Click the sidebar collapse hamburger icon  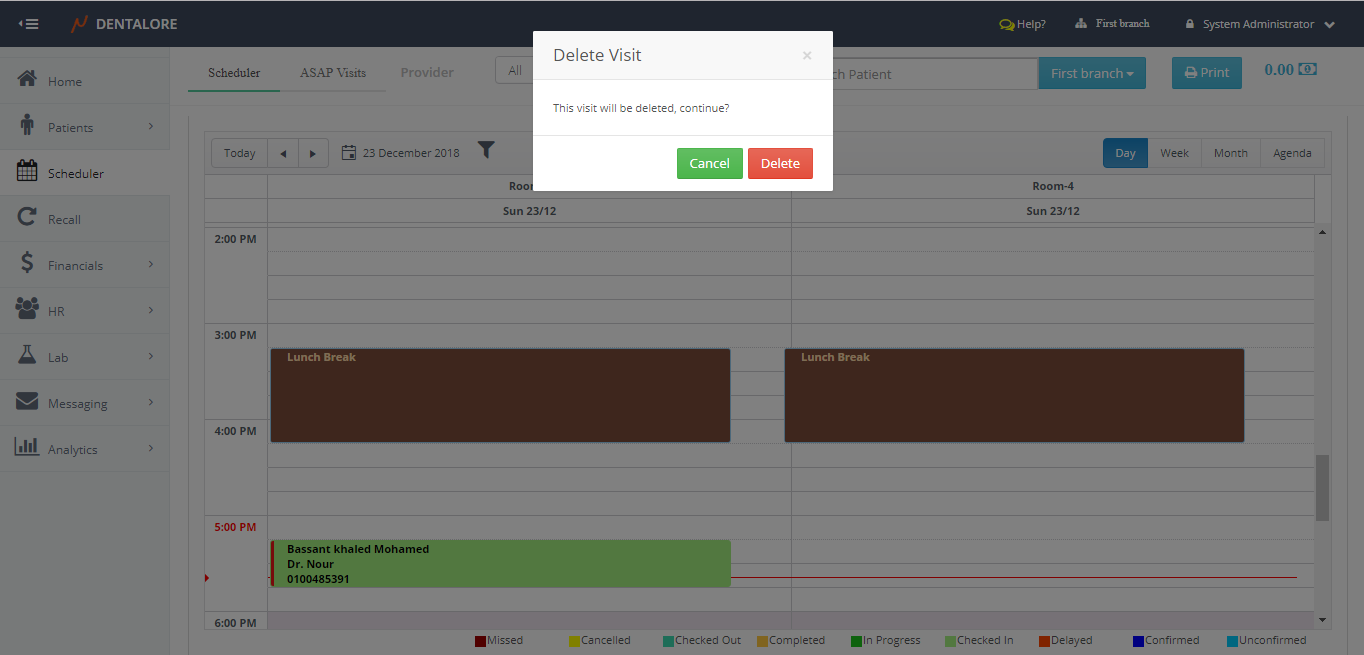click(x=28, y=24)
